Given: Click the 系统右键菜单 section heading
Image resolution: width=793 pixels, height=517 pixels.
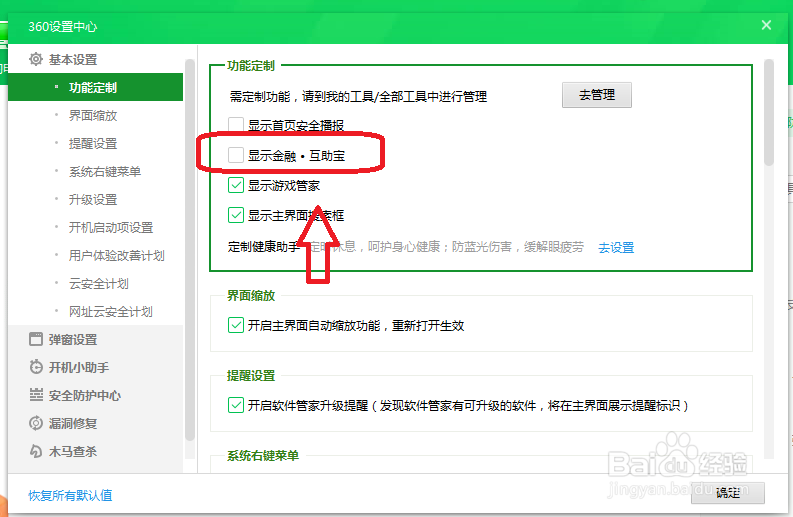Looking at the screenshot, I should pyautogui.click(x=262, y=455).
